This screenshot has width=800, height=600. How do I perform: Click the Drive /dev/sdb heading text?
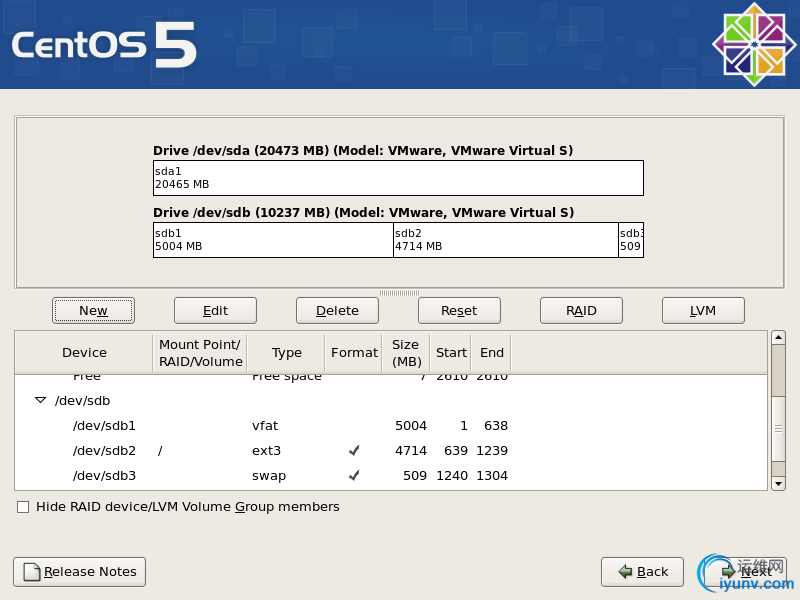pos(363,212)
